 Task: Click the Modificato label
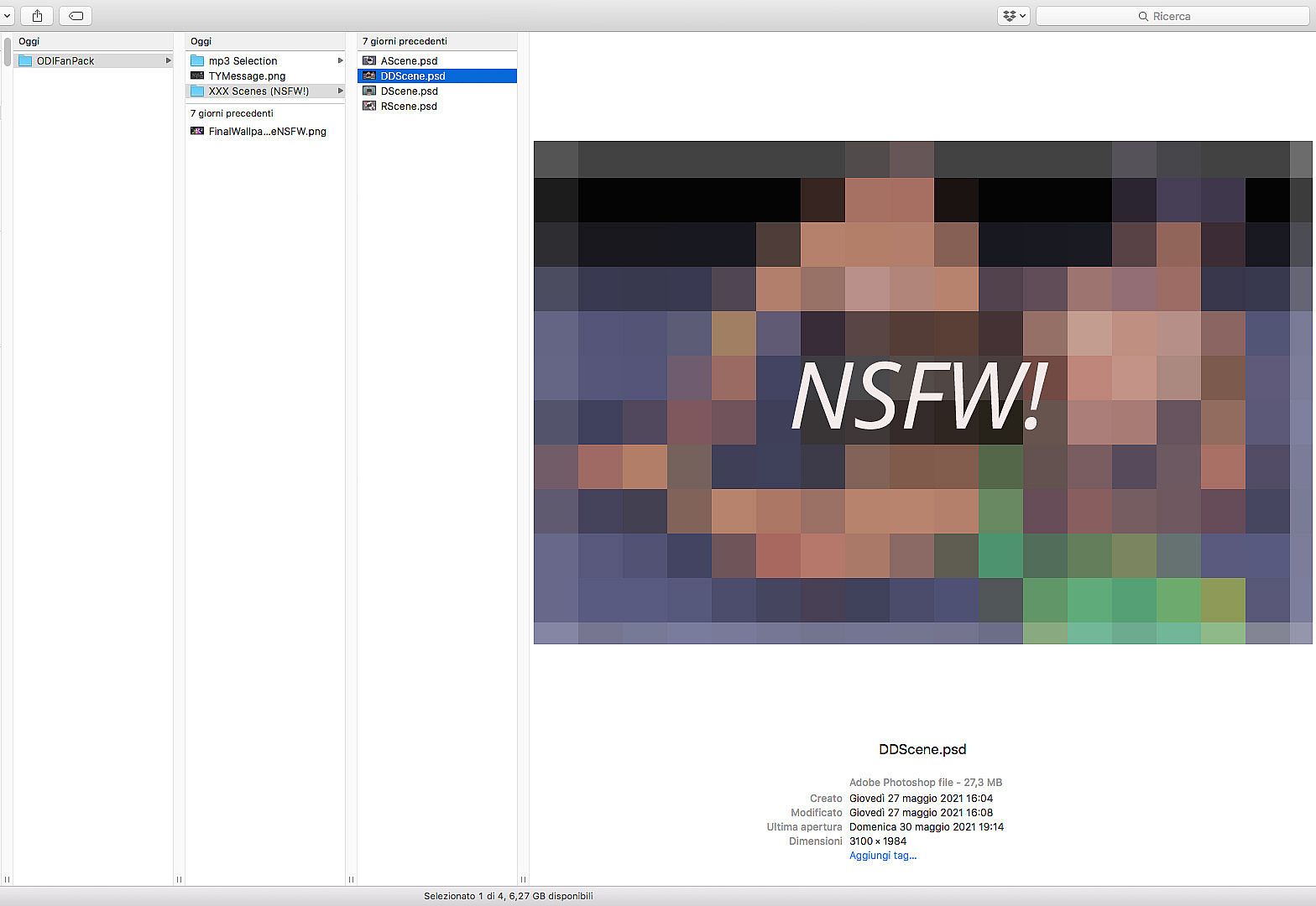(816, 813)
